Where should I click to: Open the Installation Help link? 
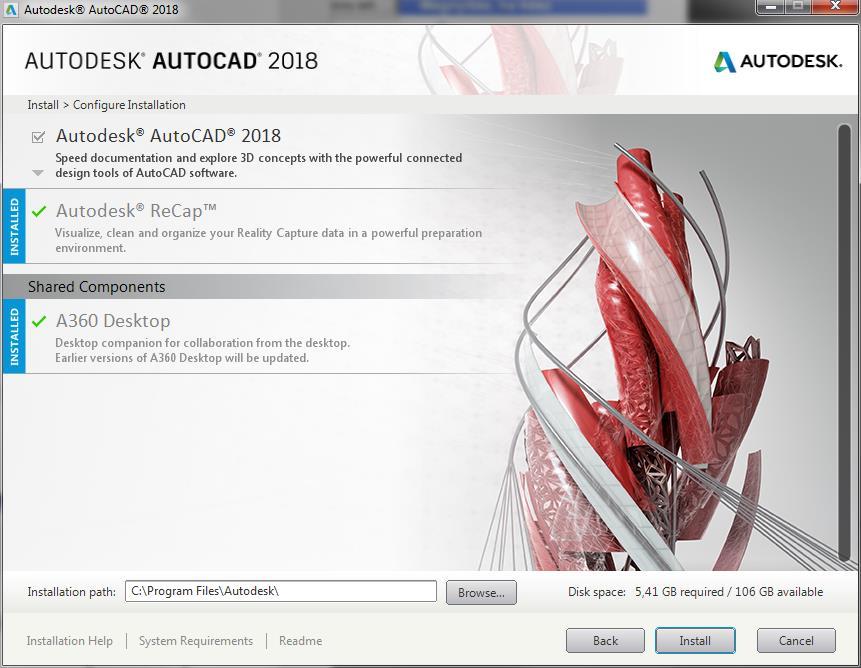click(x=70, y=641)
